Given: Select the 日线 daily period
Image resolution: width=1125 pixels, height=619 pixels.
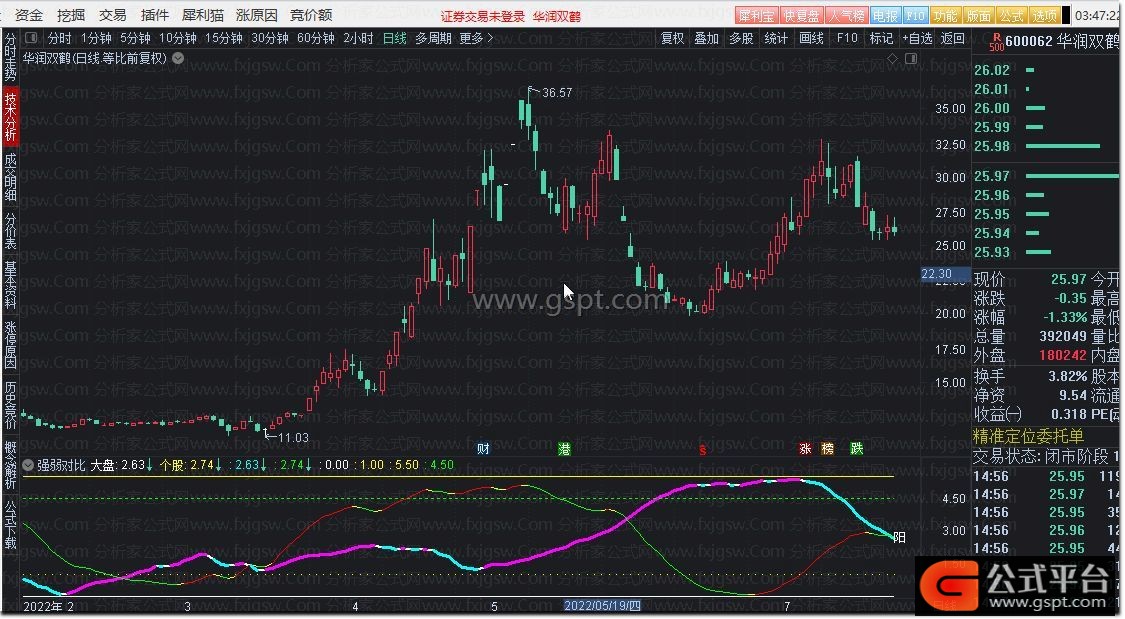Looking at the screenshot, I should pyautogui.click(x=395, y=38).
